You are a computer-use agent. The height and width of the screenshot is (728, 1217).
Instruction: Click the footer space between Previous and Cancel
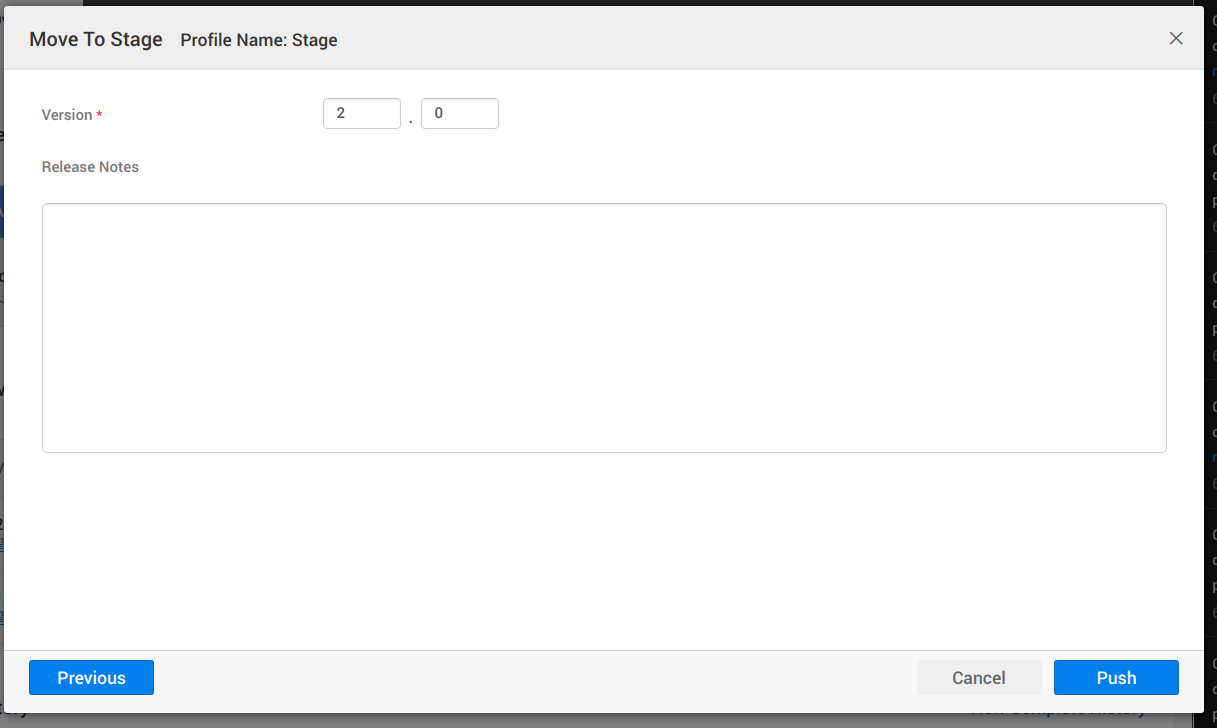[x=530, y=678]
